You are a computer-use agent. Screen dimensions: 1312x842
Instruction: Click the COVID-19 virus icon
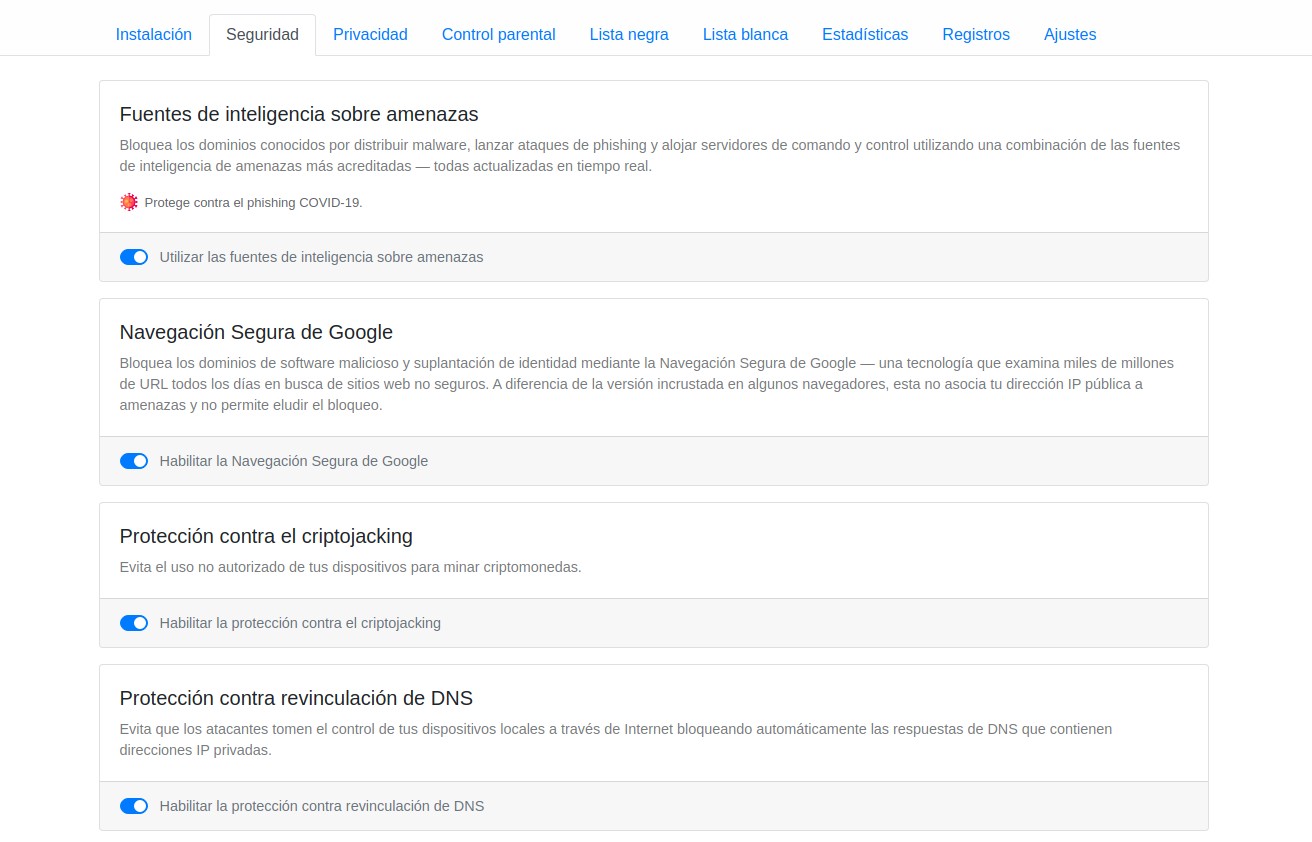point(129,202)
